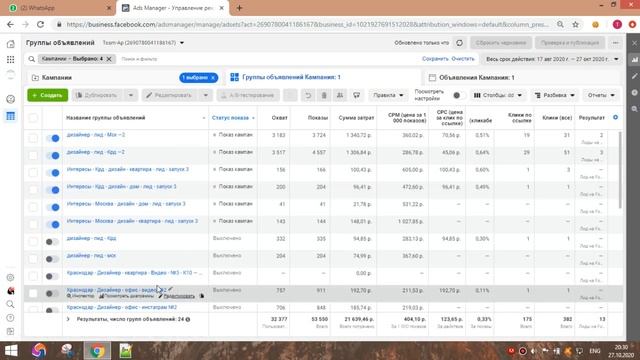640x360 pixels.
Task: Check the box for 'Интересы - Крд - дизайн - квартира' row
Action: 33,173
